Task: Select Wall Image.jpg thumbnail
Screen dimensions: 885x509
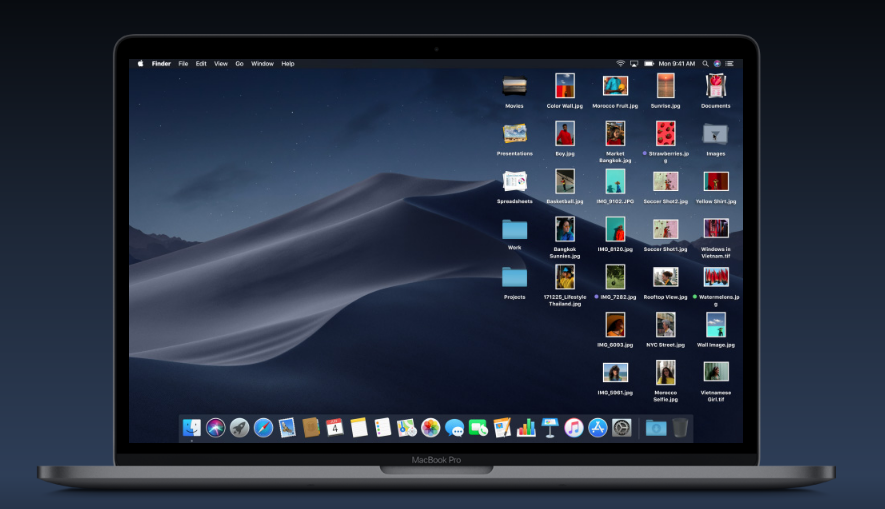Action: click(x=716, y=325)
